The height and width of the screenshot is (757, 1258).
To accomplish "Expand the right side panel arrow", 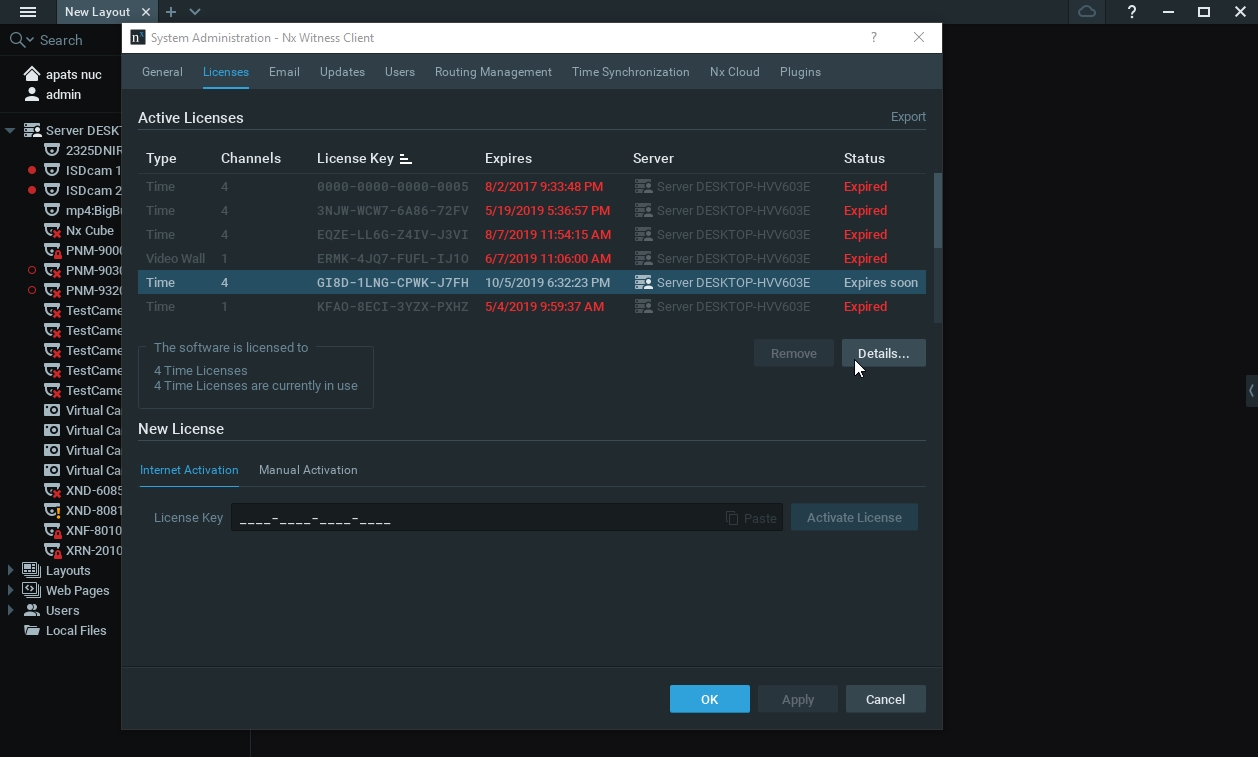I will (1251, 391).
